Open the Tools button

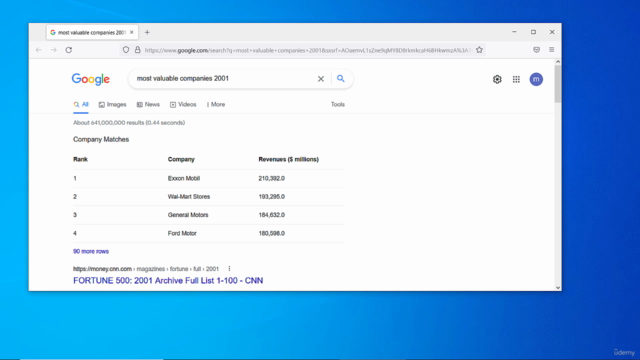(338, 104)
